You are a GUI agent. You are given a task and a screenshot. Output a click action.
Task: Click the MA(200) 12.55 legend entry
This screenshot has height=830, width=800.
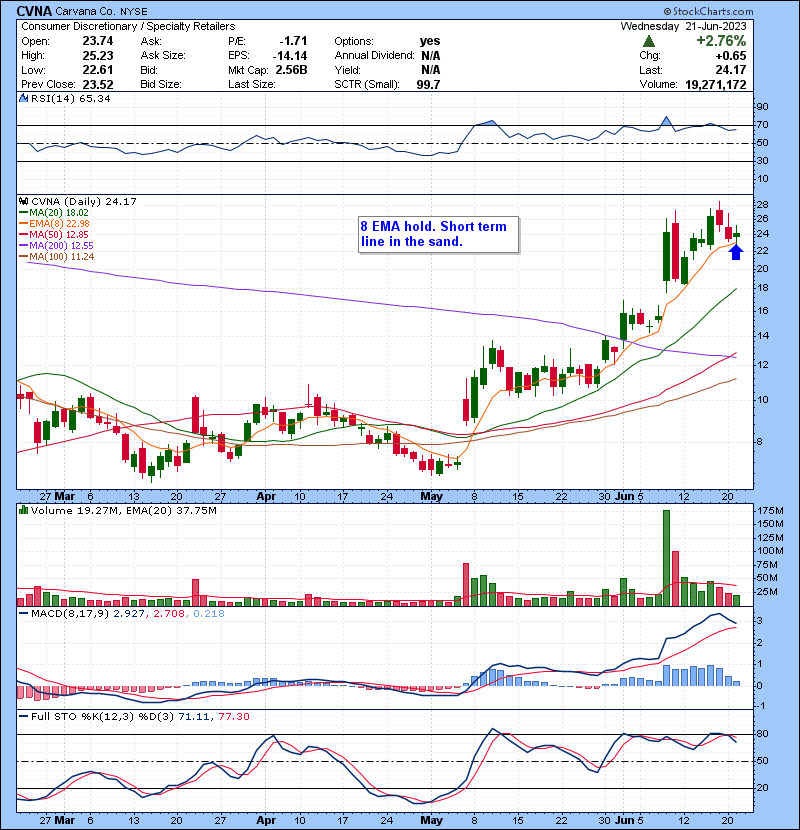[56, 246]
